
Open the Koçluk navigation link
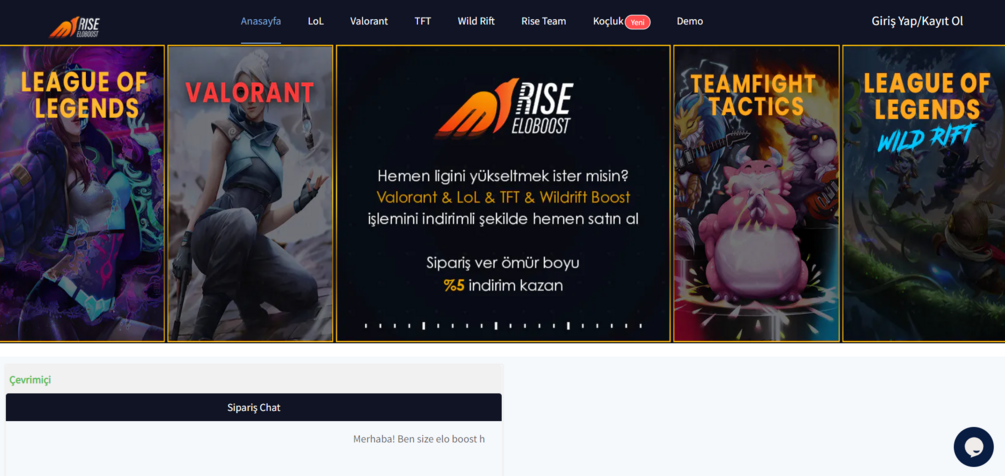pos(608,21)
